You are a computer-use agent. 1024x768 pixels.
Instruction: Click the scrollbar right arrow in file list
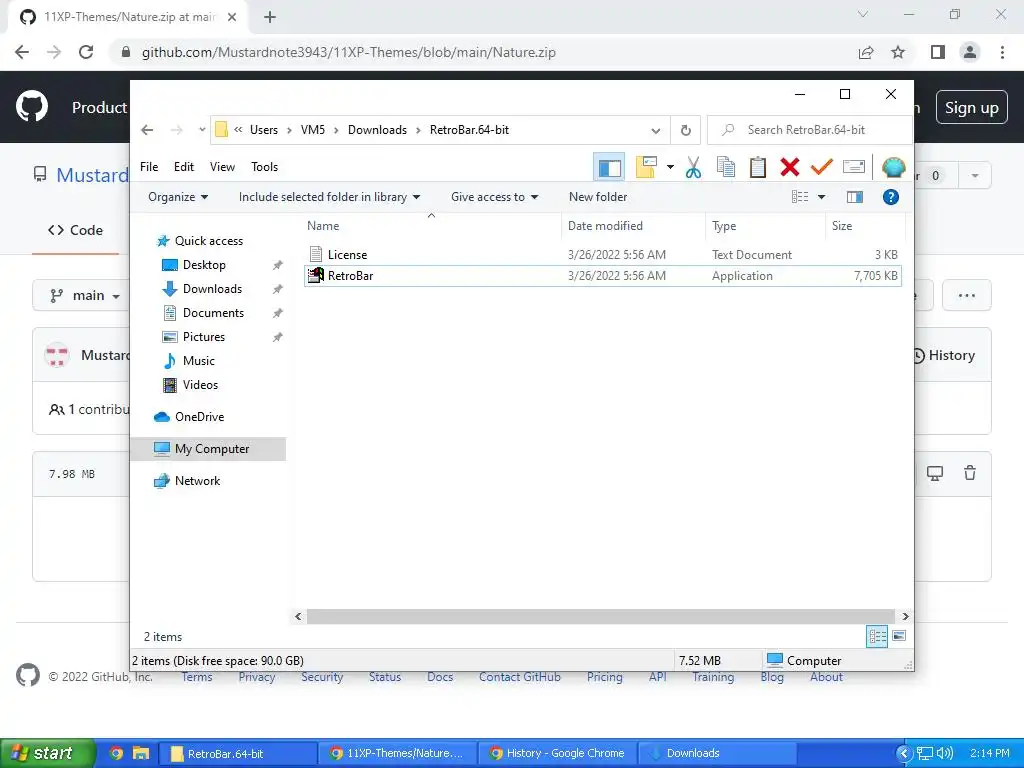tap(905, 616)
